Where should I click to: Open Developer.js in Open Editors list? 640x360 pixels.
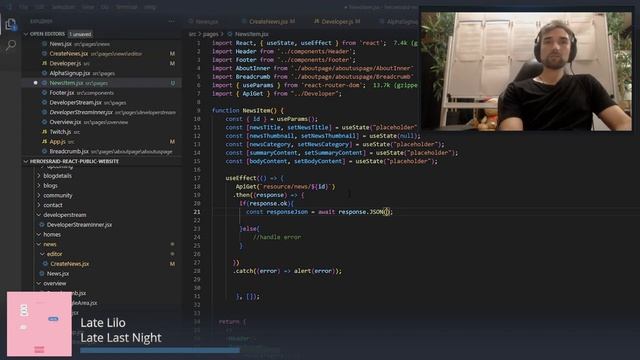102,63
